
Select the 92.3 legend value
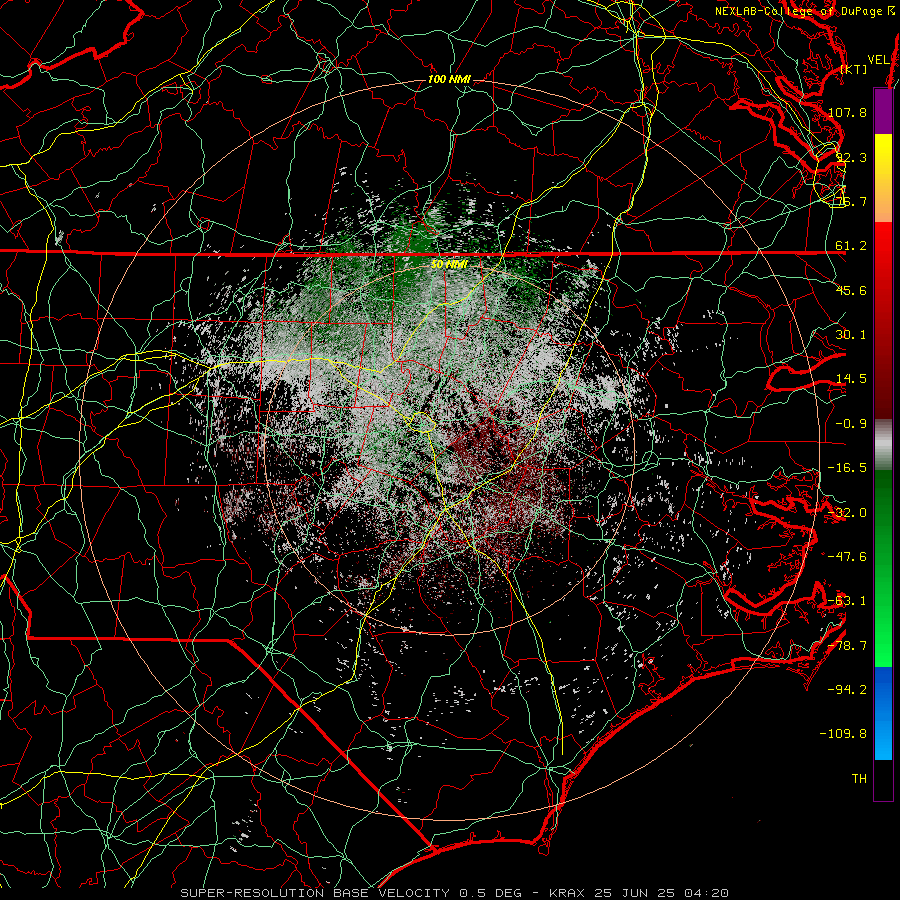[x=851, y=157]
